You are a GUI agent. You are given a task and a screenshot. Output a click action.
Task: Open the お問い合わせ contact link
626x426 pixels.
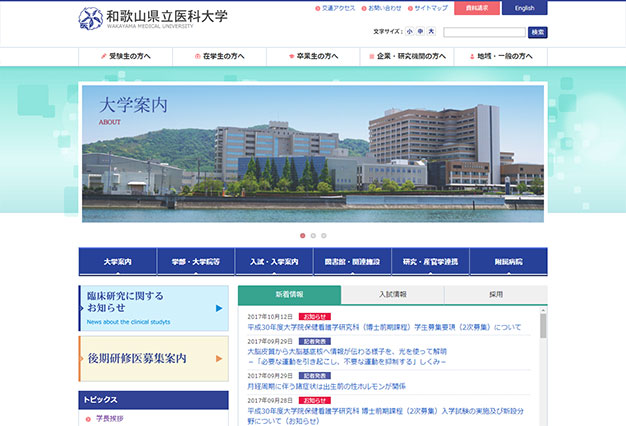click(383, 9)
